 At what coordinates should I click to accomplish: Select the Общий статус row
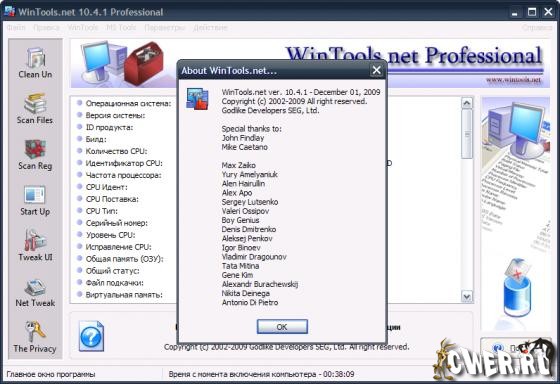pyautogui.click(x=109, y=271)
